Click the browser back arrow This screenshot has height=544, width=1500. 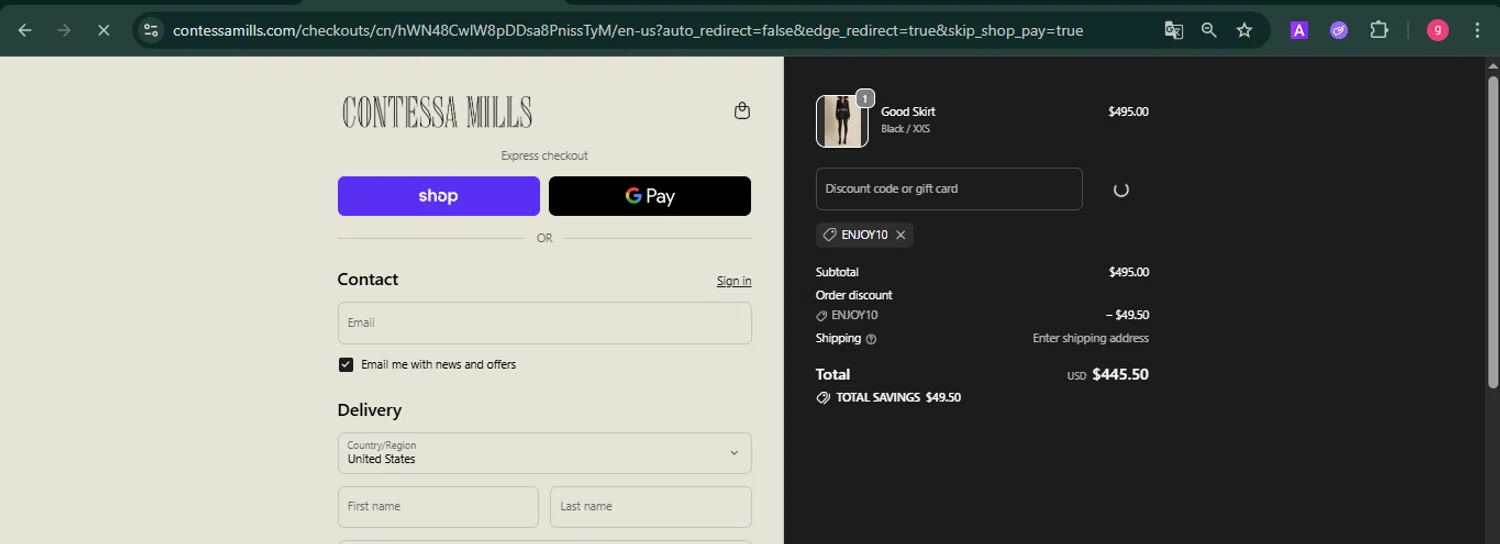(25, 30)
